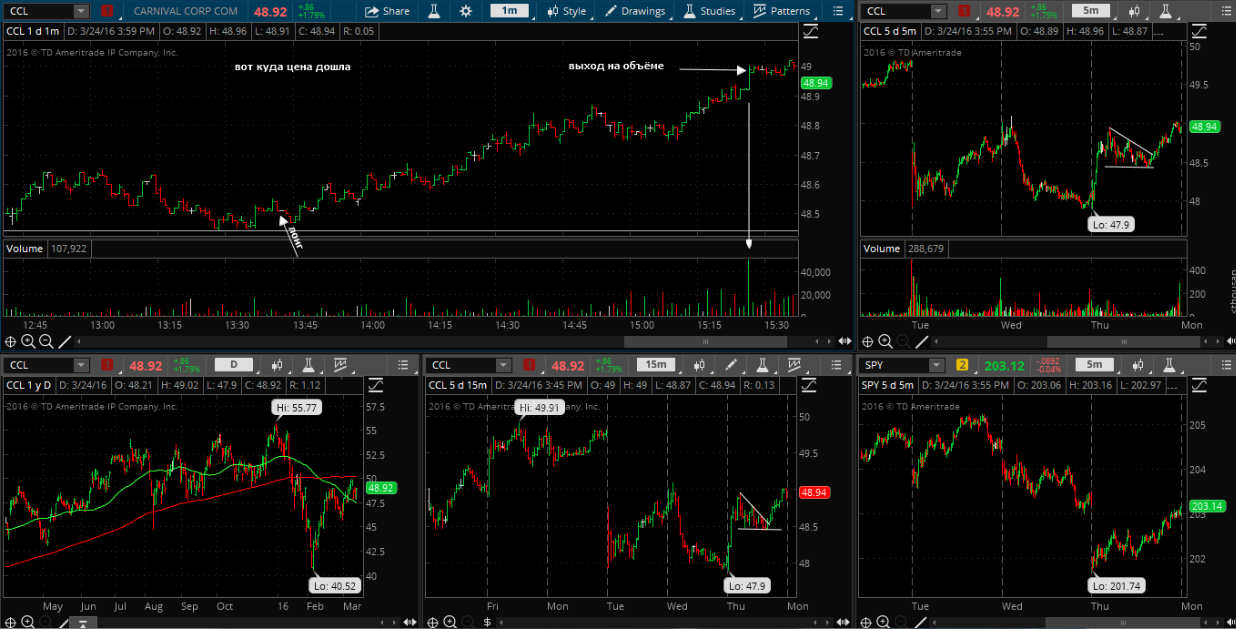The image size is (1236, 629).
Task: Click the 1m chart horizontal scrollbar thumb
Action: 704,341
